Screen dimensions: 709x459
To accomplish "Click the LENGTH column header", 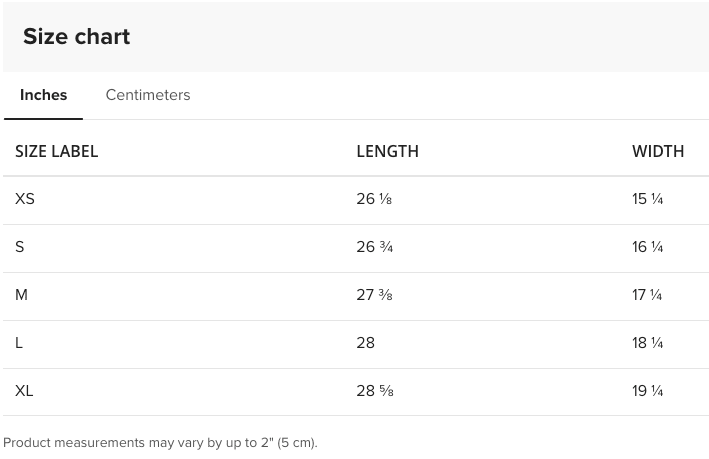I will 387,152.
